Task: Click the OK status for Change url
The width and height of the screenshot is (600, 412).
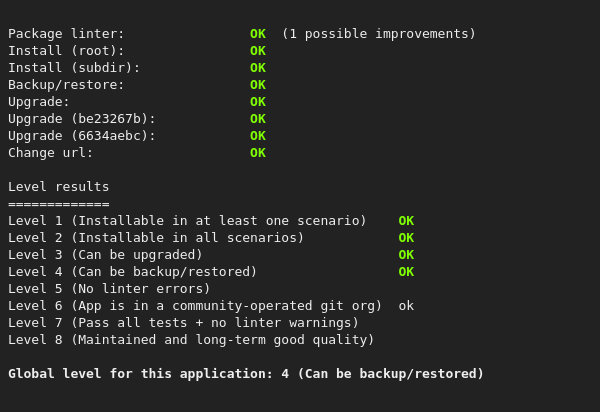Action: coord(258,153)
